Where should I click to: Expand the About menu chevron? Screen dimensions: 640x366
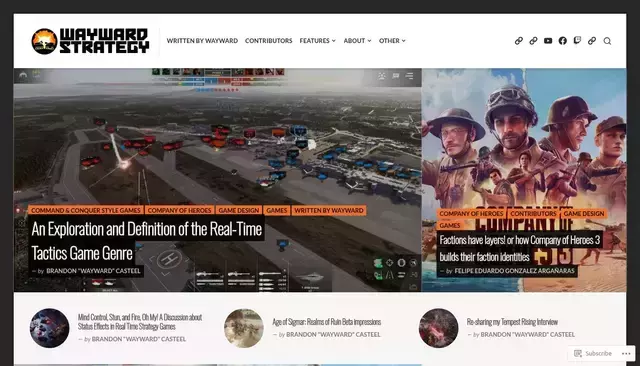tap(369, 41)
